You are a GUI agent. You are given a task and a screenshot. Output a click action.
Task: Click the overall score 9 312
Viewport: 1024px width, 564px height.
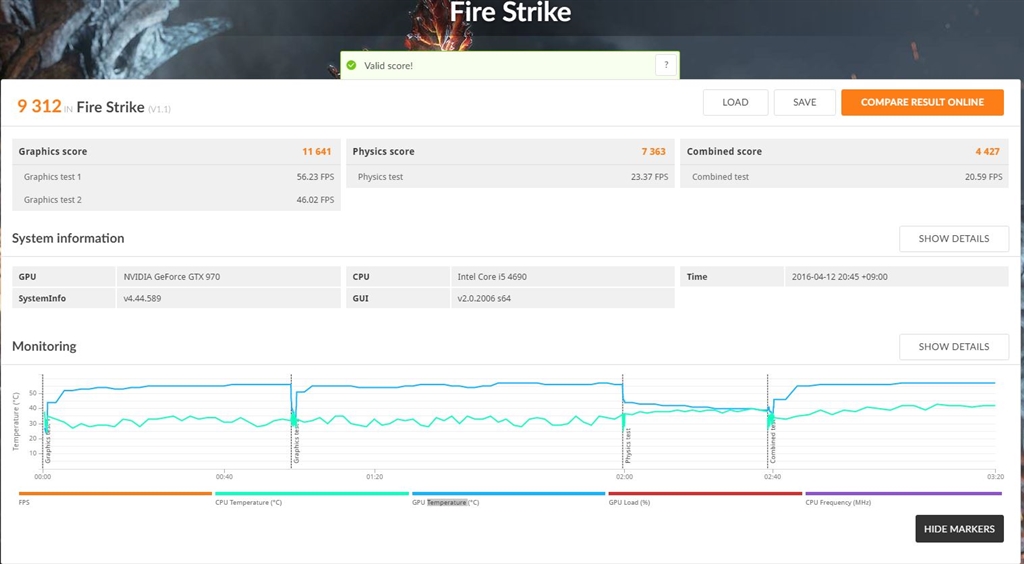point(39,106)
